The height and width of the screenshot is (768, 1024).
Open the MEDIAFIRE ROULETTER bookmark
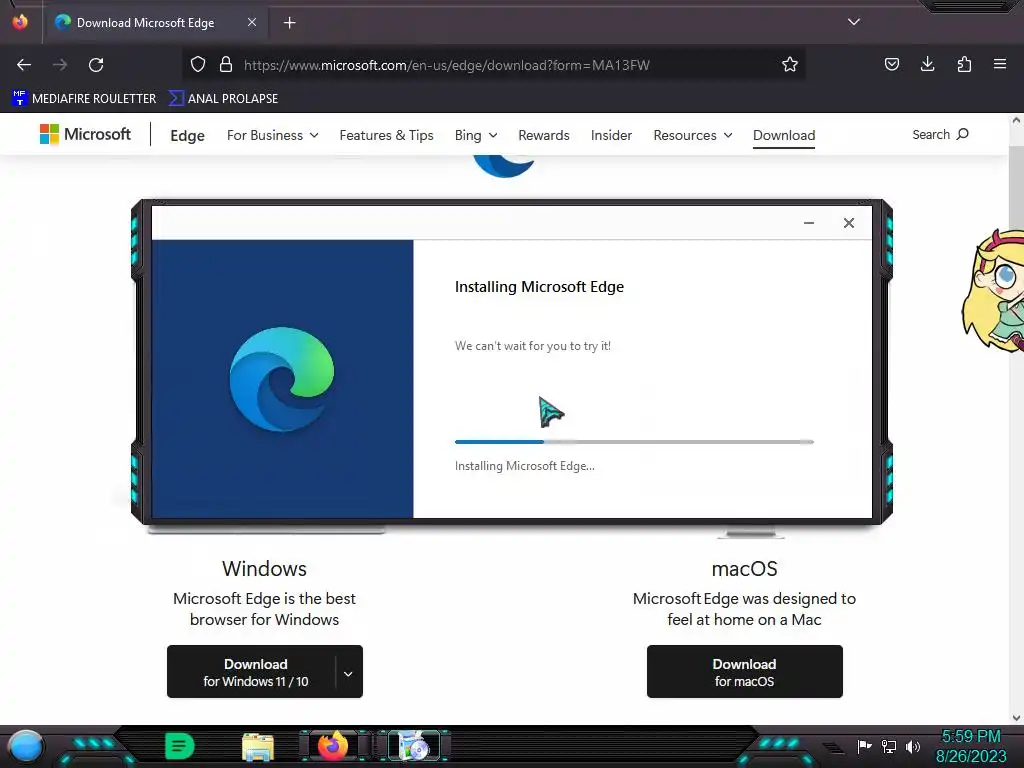84,99
